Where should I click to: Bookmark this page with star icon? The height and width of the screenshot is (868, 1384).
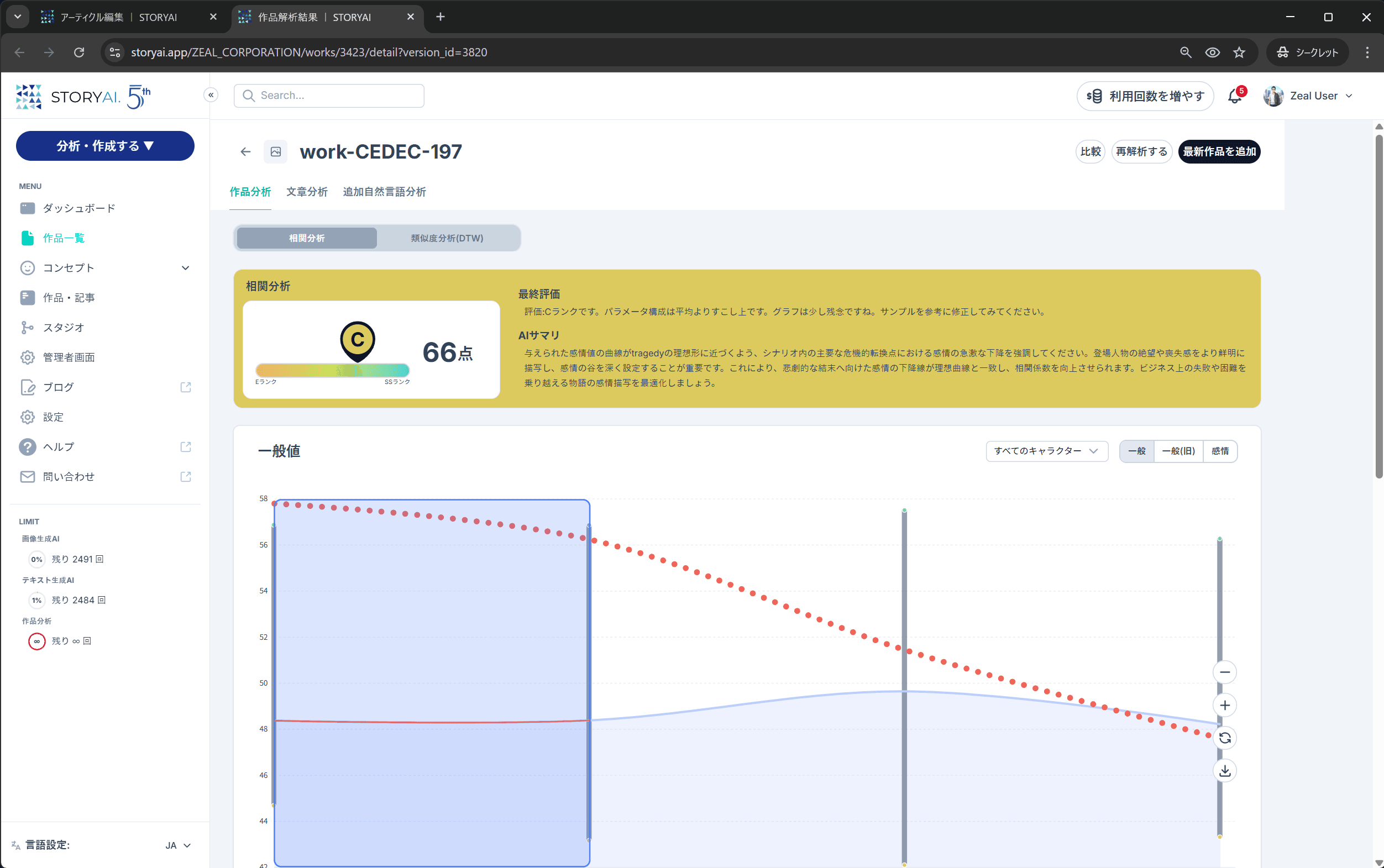1239,52
